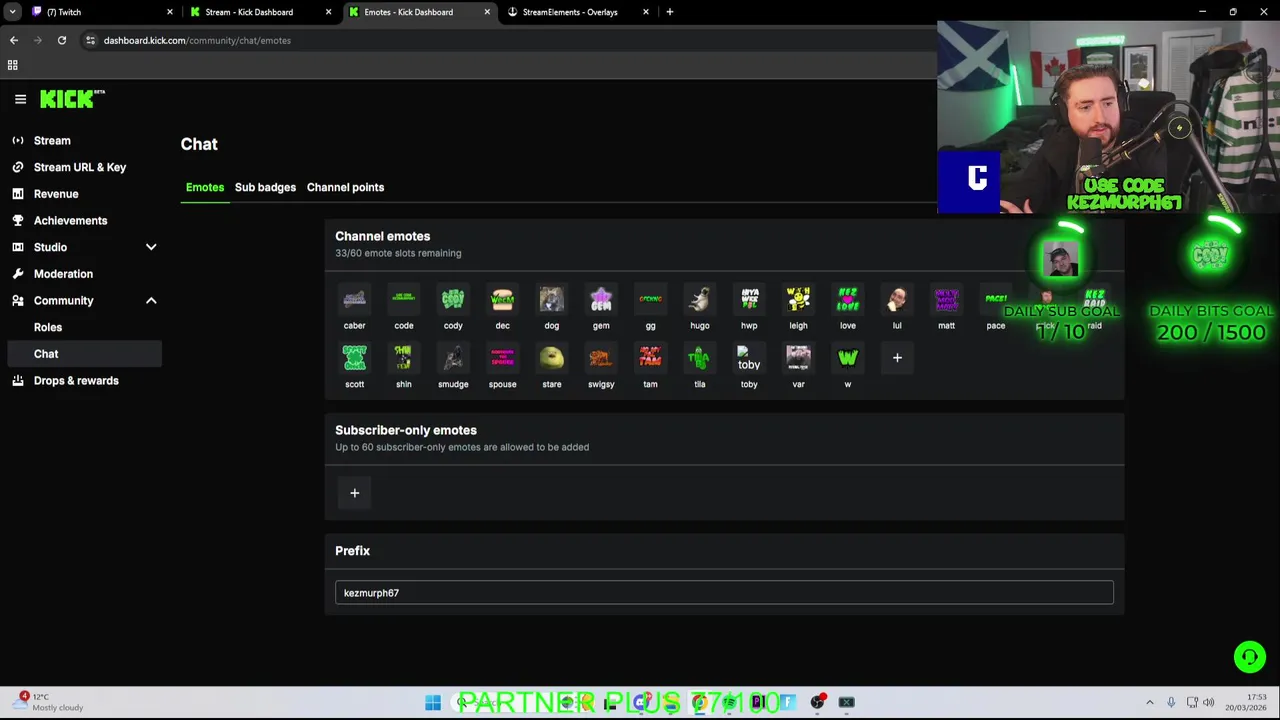The width and height of the screenshot is (1280, 720).
Task: Select the spouse emote
Action: coord(502,358)
